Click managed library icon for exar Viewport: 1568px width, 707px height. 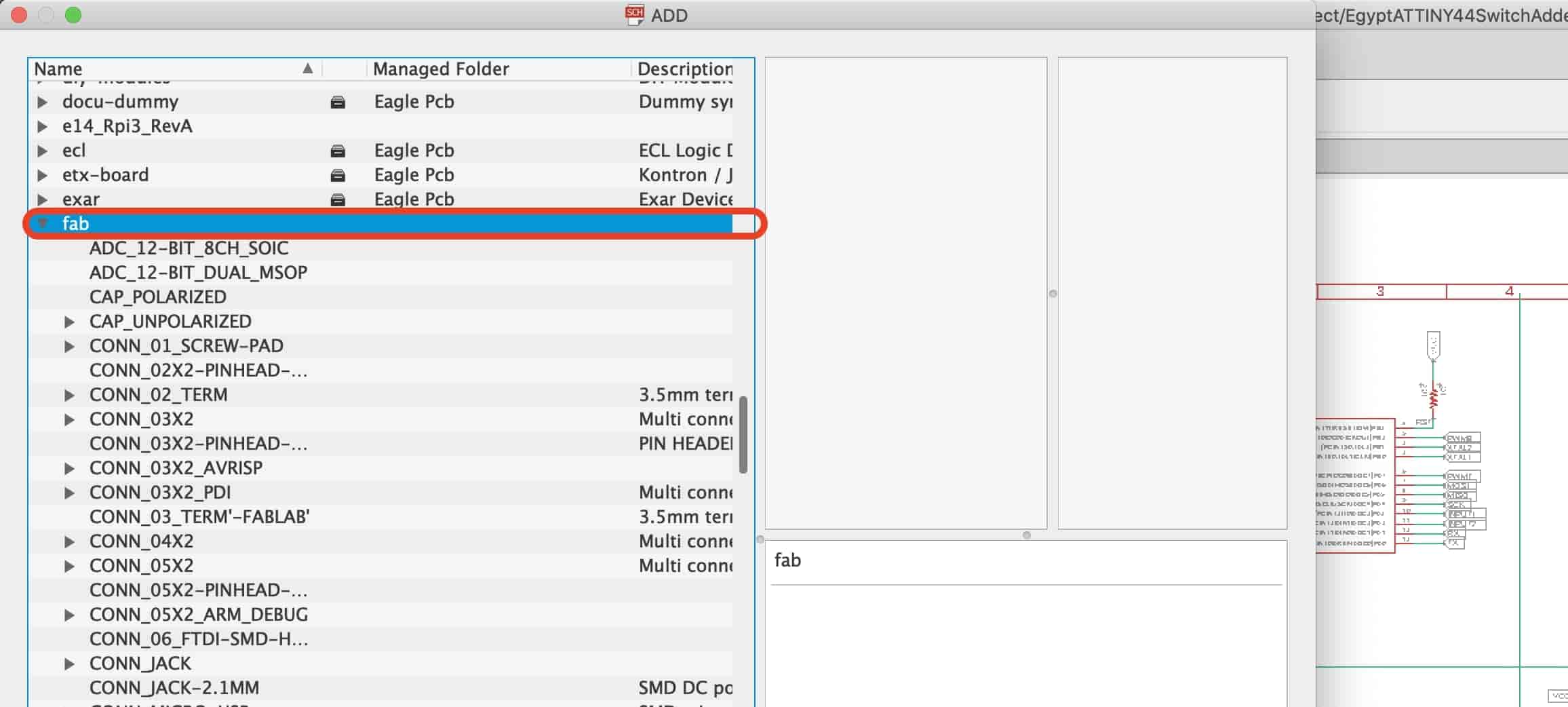(338, 200)
